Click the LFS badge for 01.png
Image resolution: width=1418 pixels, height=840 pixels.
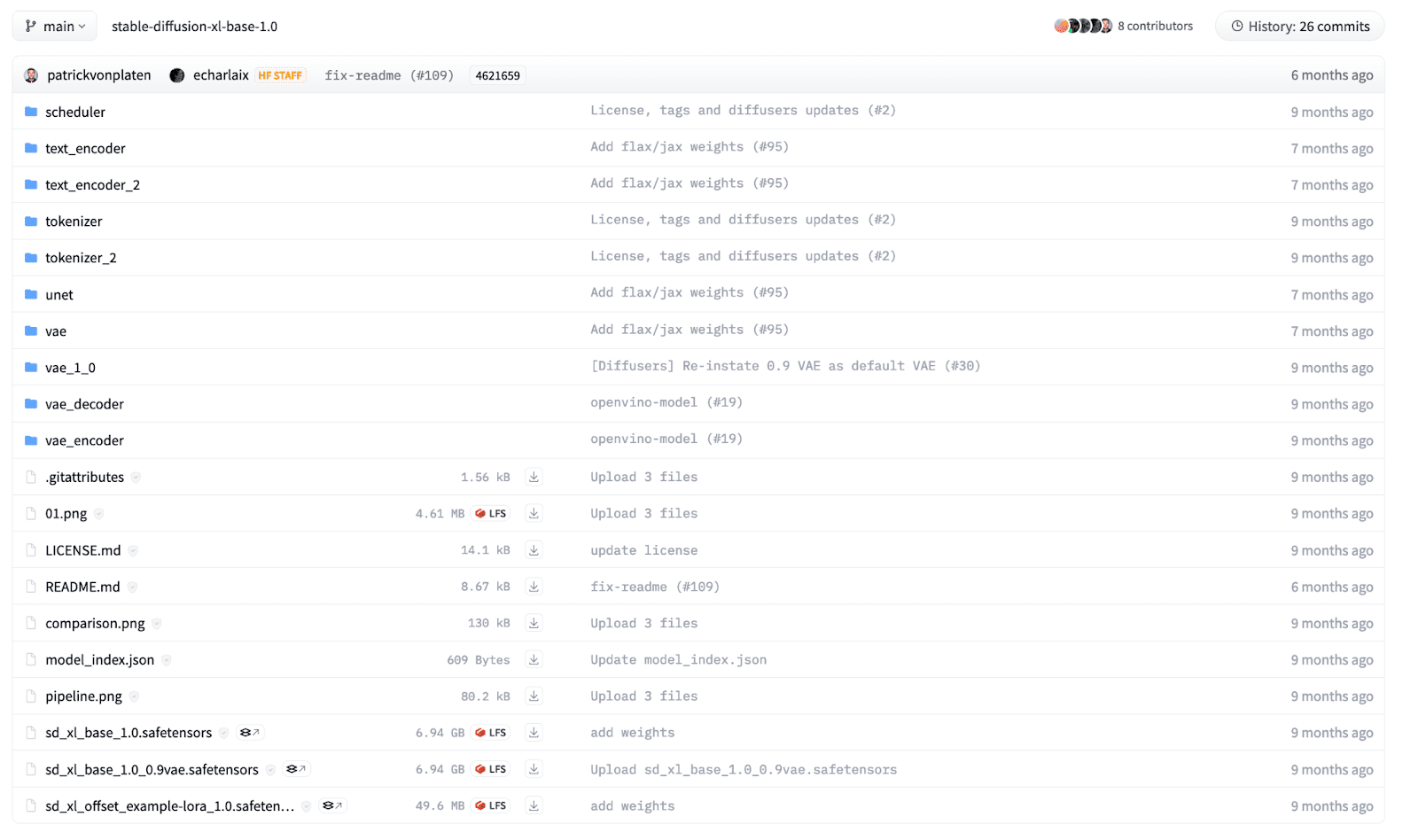coord(490,513)
